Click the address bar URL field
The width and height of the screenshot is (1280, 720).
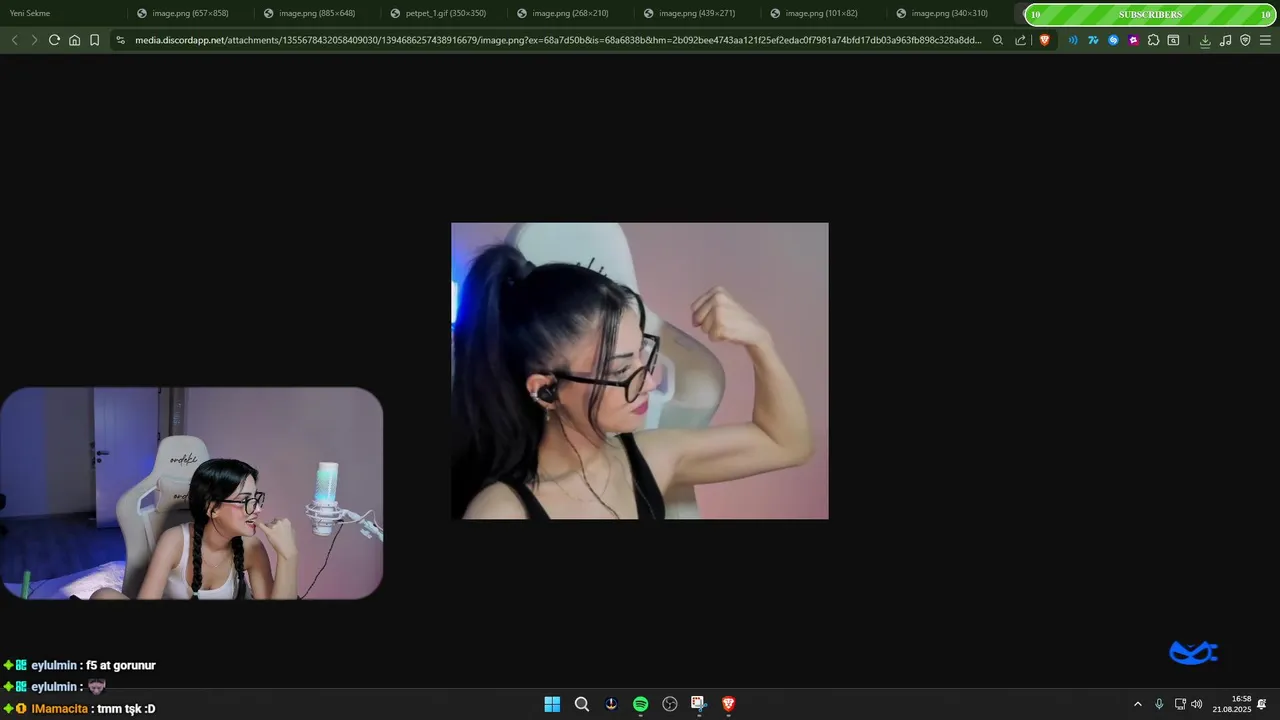click(558, 40)
